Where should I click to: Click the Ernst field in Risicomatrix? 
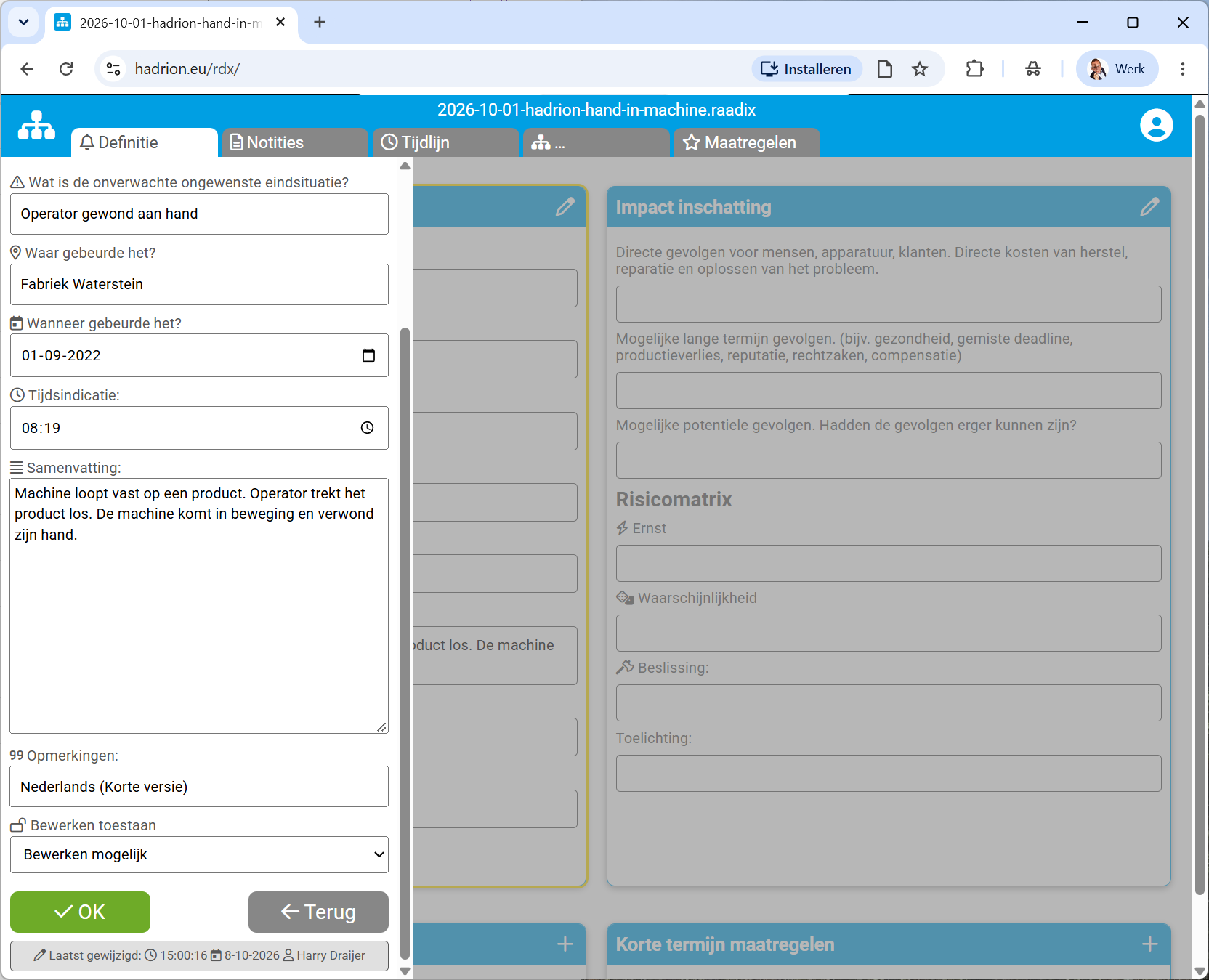tap(889, 563)
